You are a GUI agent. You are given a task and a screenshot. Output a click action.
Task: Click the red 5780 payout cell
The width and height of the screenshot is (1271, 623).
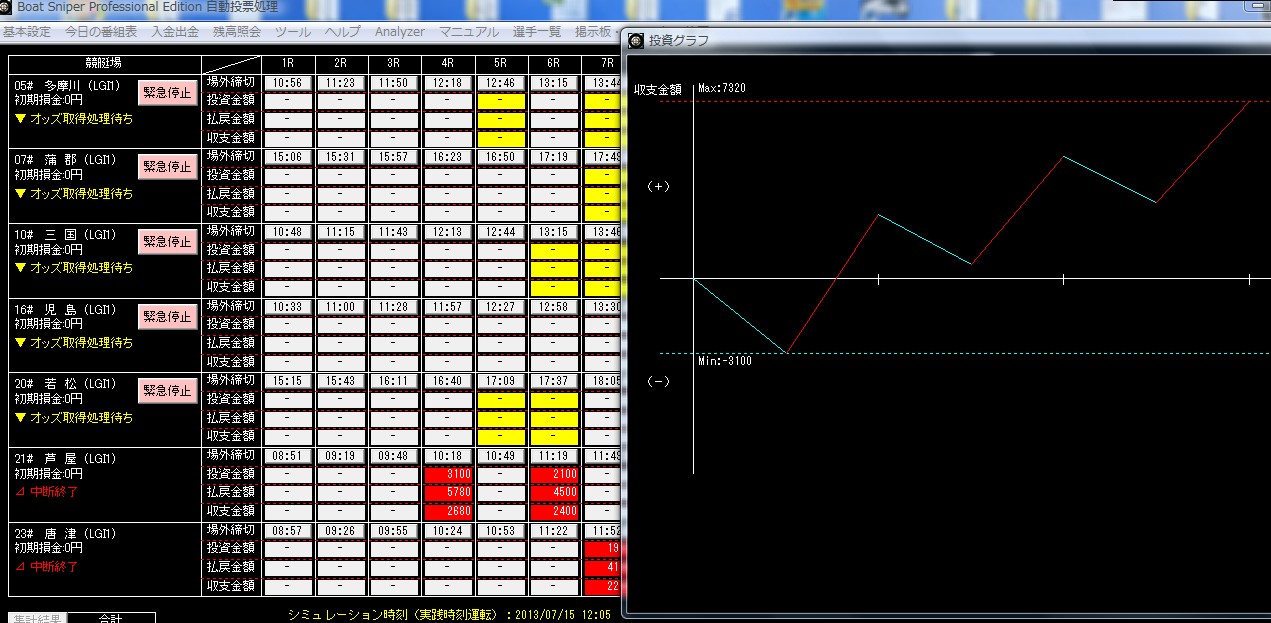(448, 493)
